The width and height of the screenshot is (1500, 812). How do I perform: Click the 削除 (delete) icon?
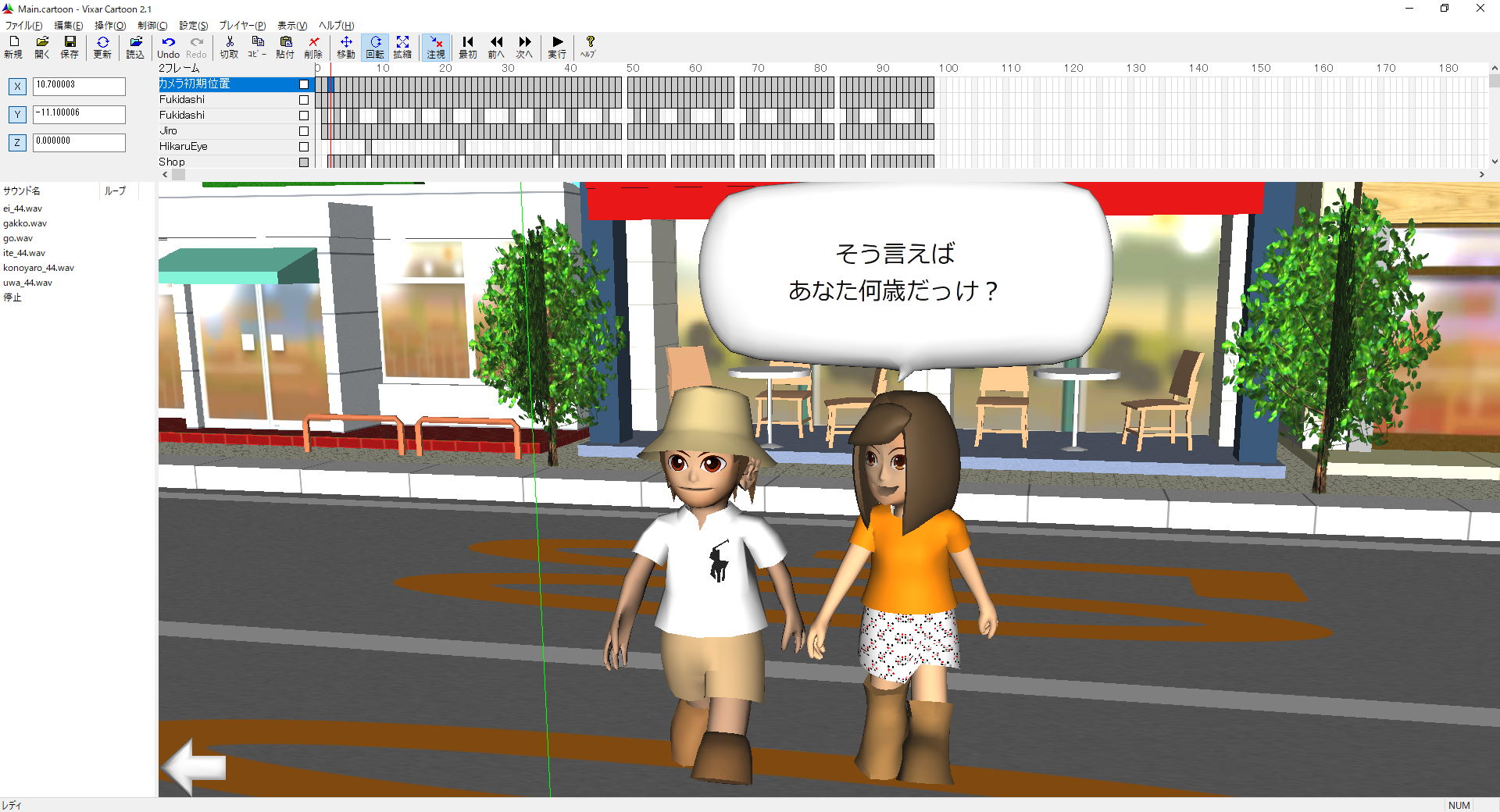click(x=313, y=47)
